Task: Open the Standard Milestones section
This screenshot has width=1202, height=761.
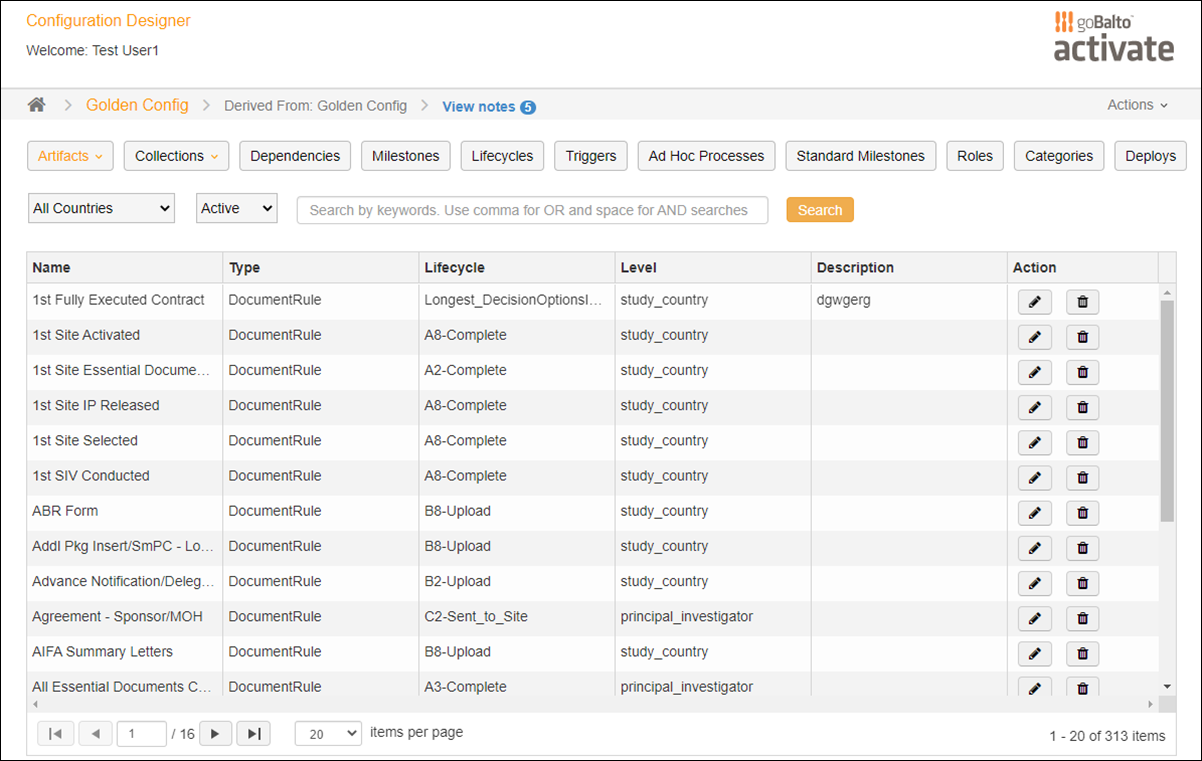Action: [860, 155]
